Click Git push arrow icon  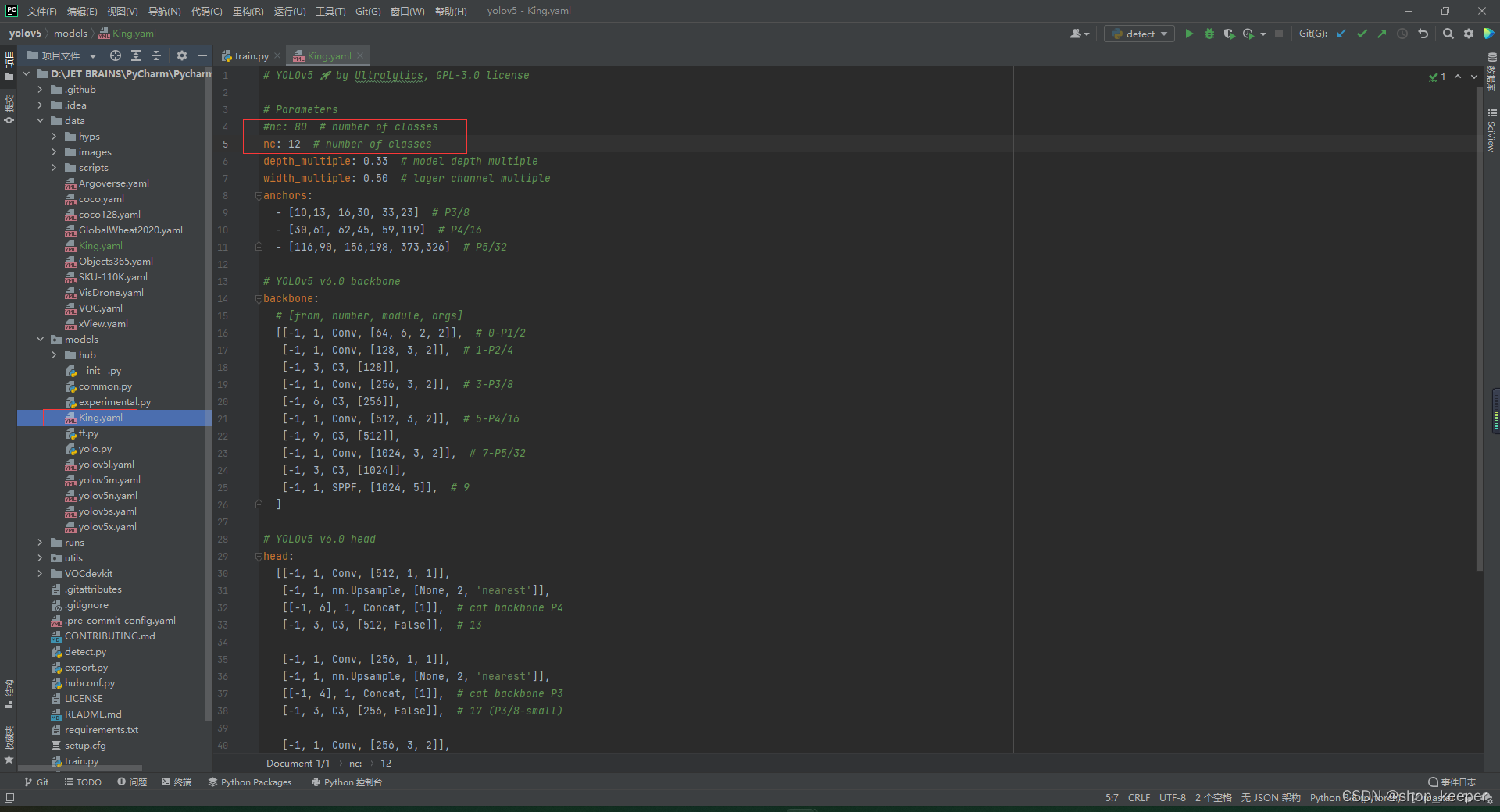pos(1382,34)
